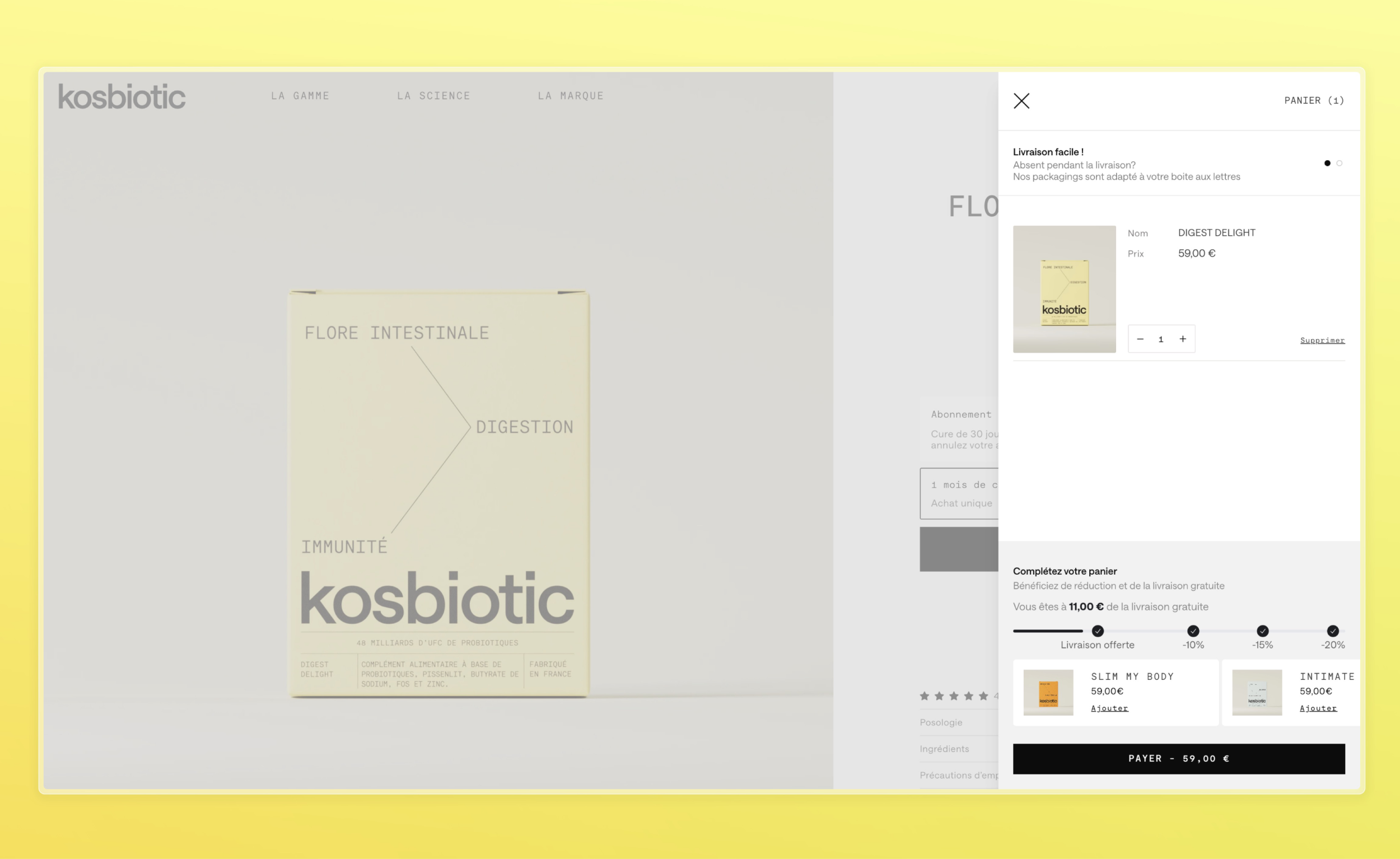The width and height of the screenshot is (1400, 859).
Task: Click the large kosbiotic product box image
Action: coord(438,493)
